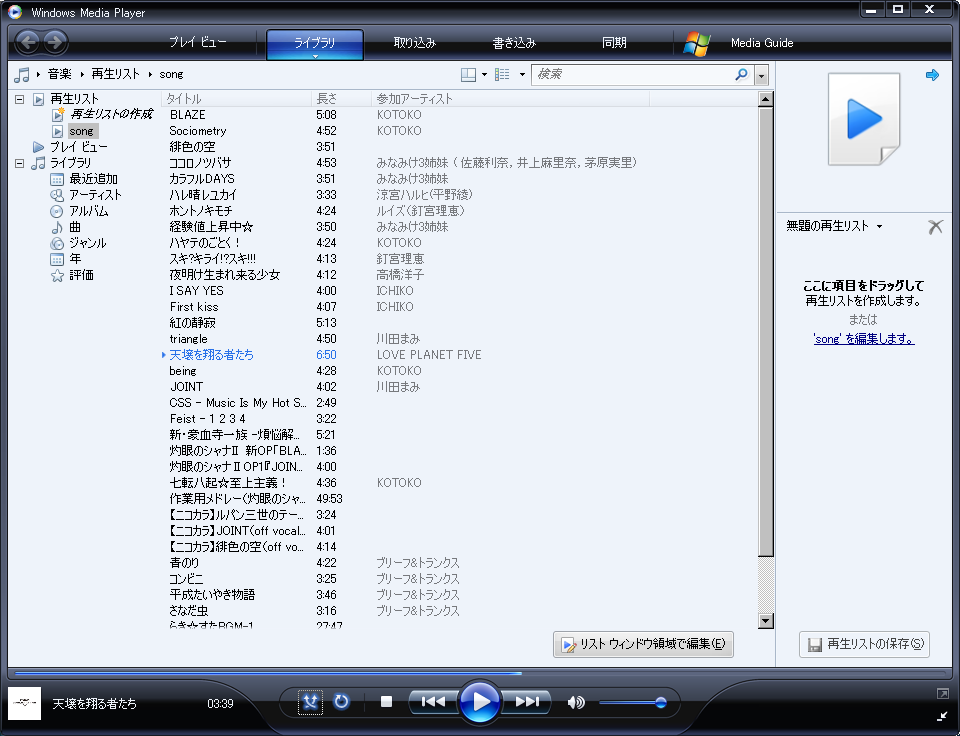Image resolution: width=960 pixels, height=736 pixels.
Task: Sort by タイトル column header
Action: pyautogui.click(x=236, y=99)
